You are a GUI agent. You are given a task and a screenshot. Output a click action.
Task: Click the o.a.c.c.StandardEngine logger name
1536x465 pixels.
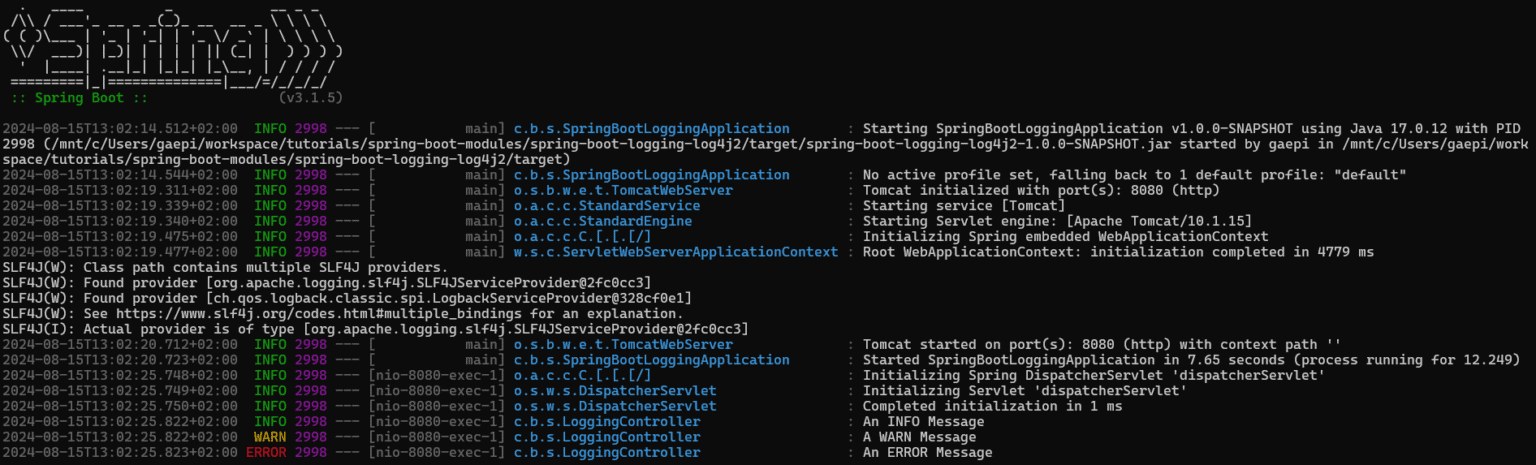[602, 221]
